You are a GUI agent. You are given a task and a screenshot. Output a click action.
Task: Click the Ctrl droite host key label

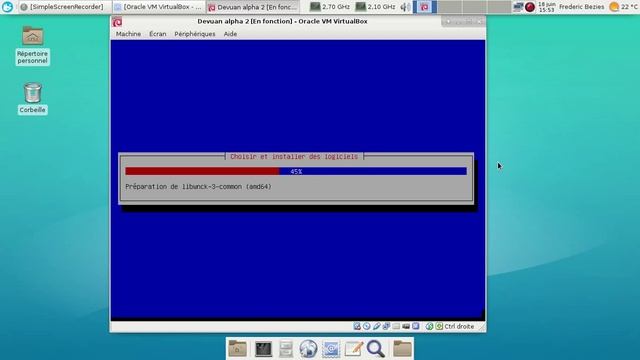click(x=459, y=326)
